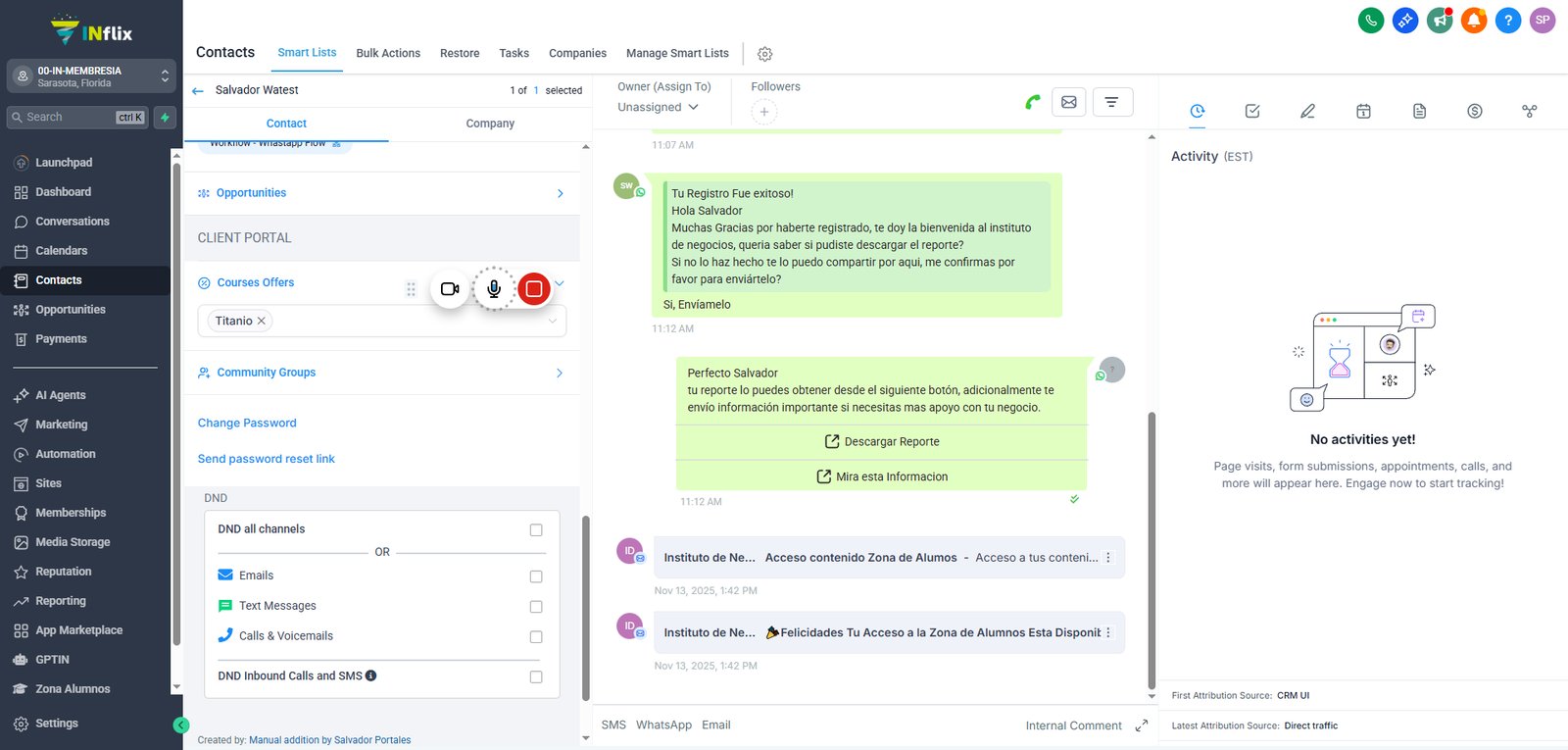Open the conversation filter icon

[1112, 102]
